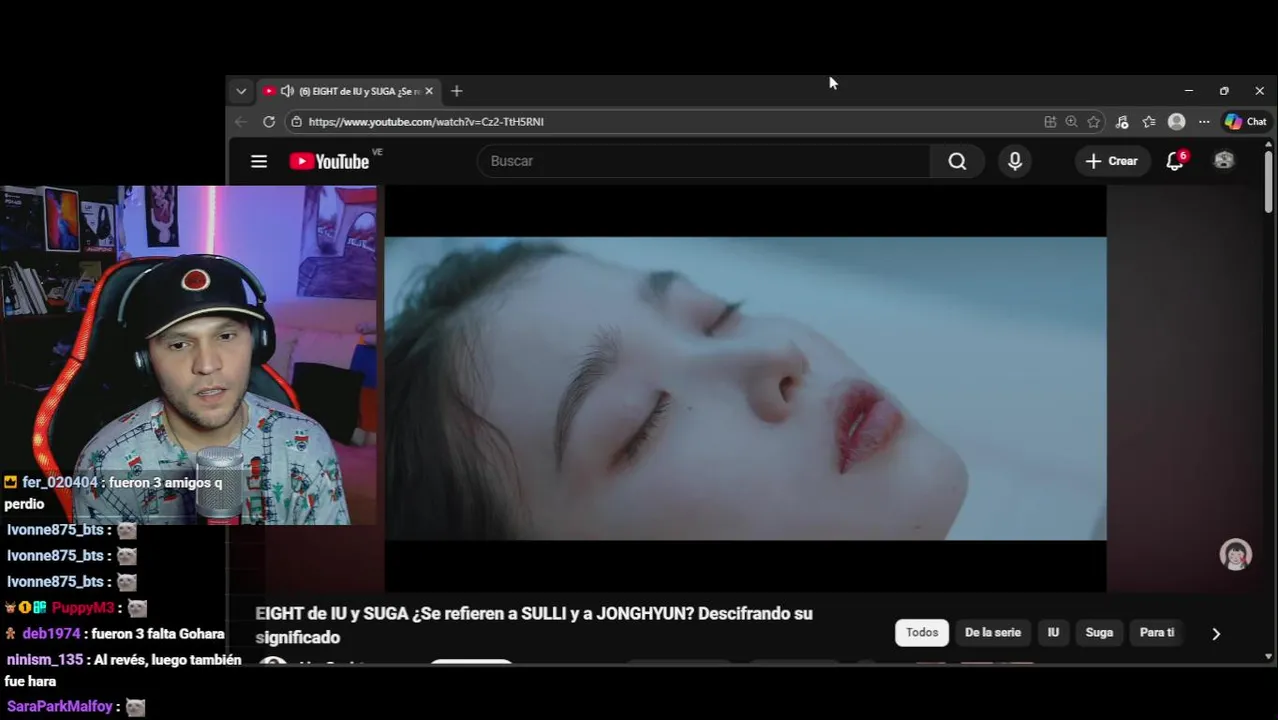Screen dimensions: 1278x720
Task: Open the tab search dropdown arrow
Action: tap(241, 91)
